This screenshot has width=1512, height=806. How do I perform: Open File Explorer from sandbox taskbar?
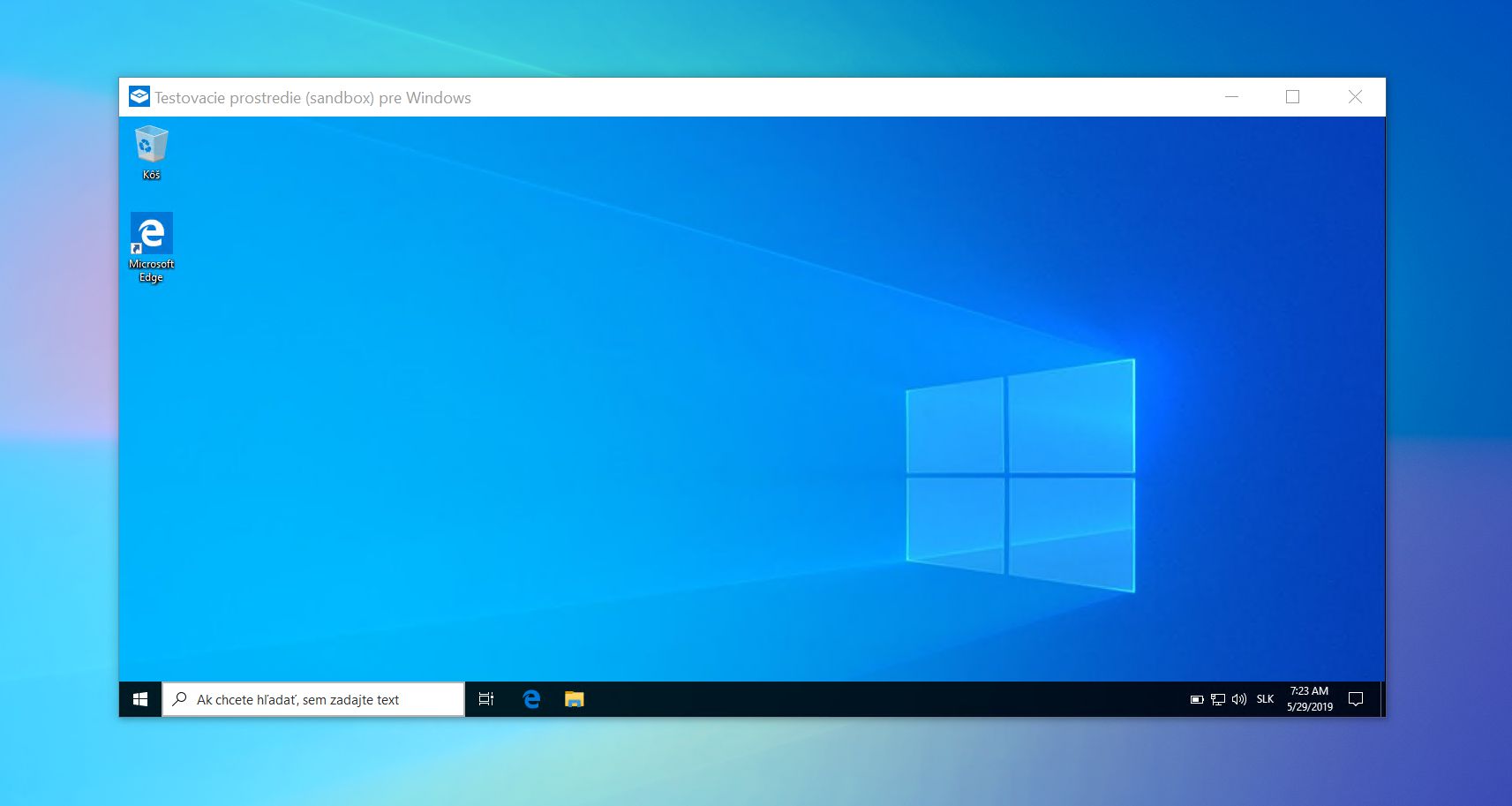click(x=575, y=699)
